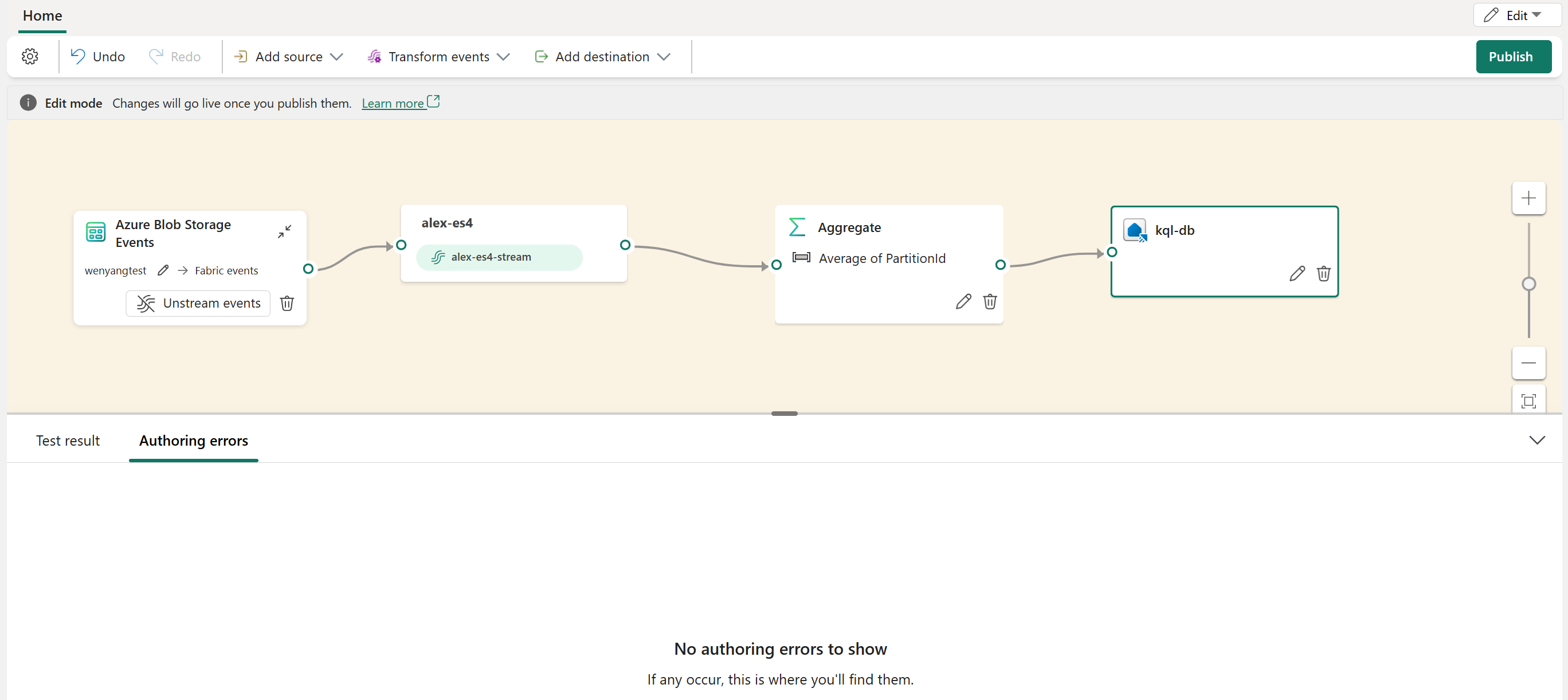Click the zoom in plus button
This screenshot has height=700, width=1568.
[x=1530, y=198]
